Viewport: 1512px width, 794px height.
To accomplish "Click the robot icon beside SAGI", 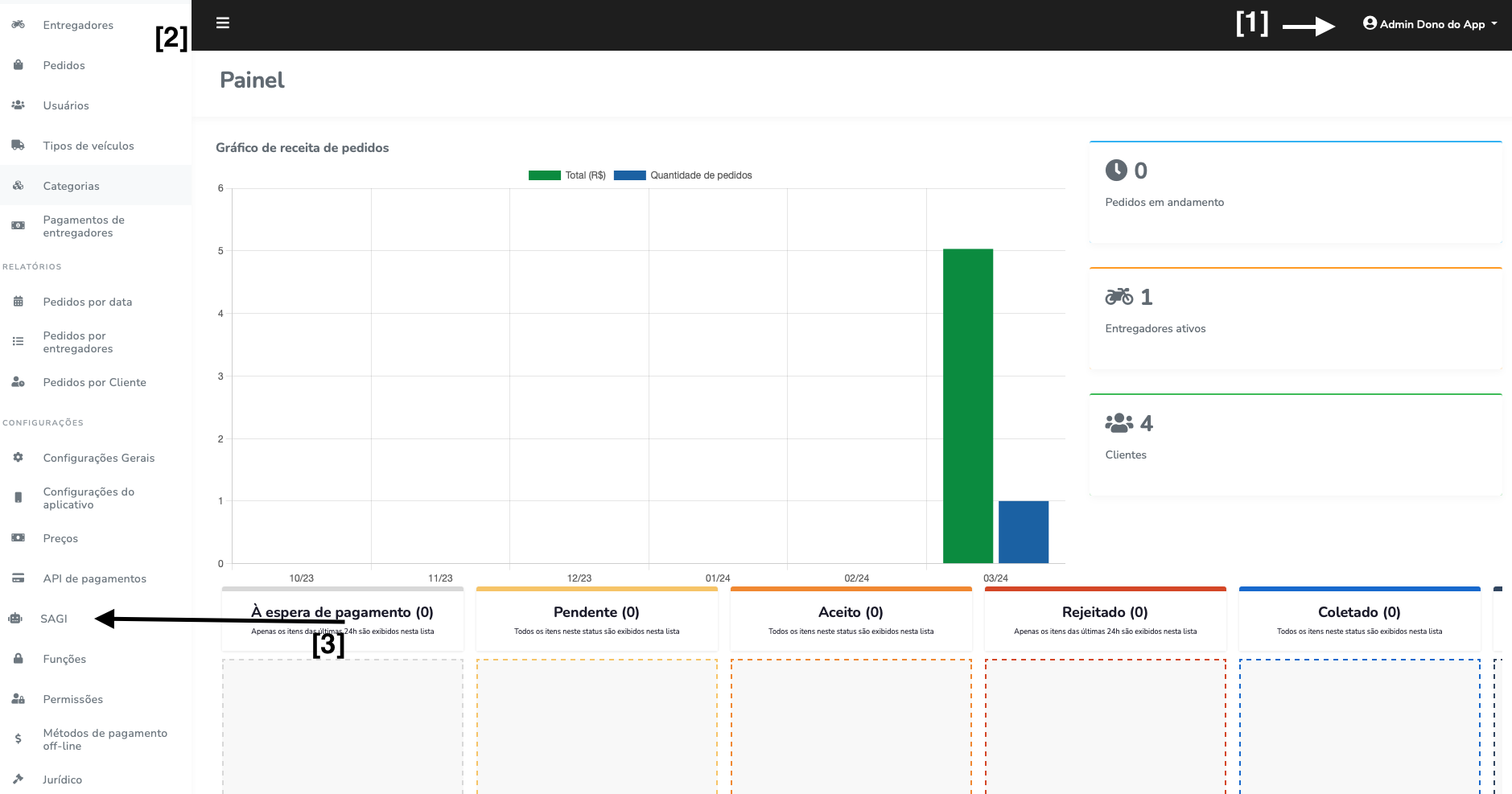I will pos(15,619).
